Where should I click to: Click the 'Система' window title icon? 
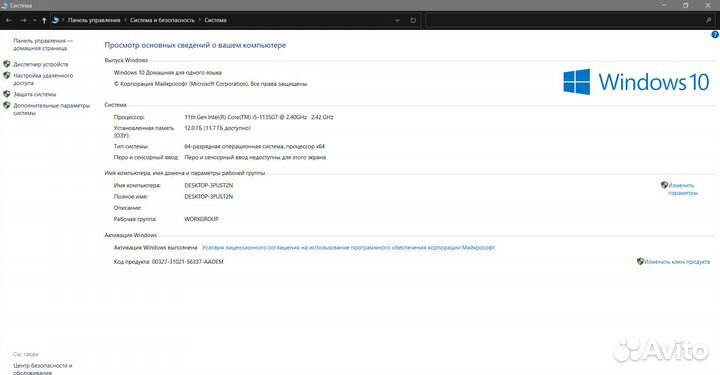(5, 6)
